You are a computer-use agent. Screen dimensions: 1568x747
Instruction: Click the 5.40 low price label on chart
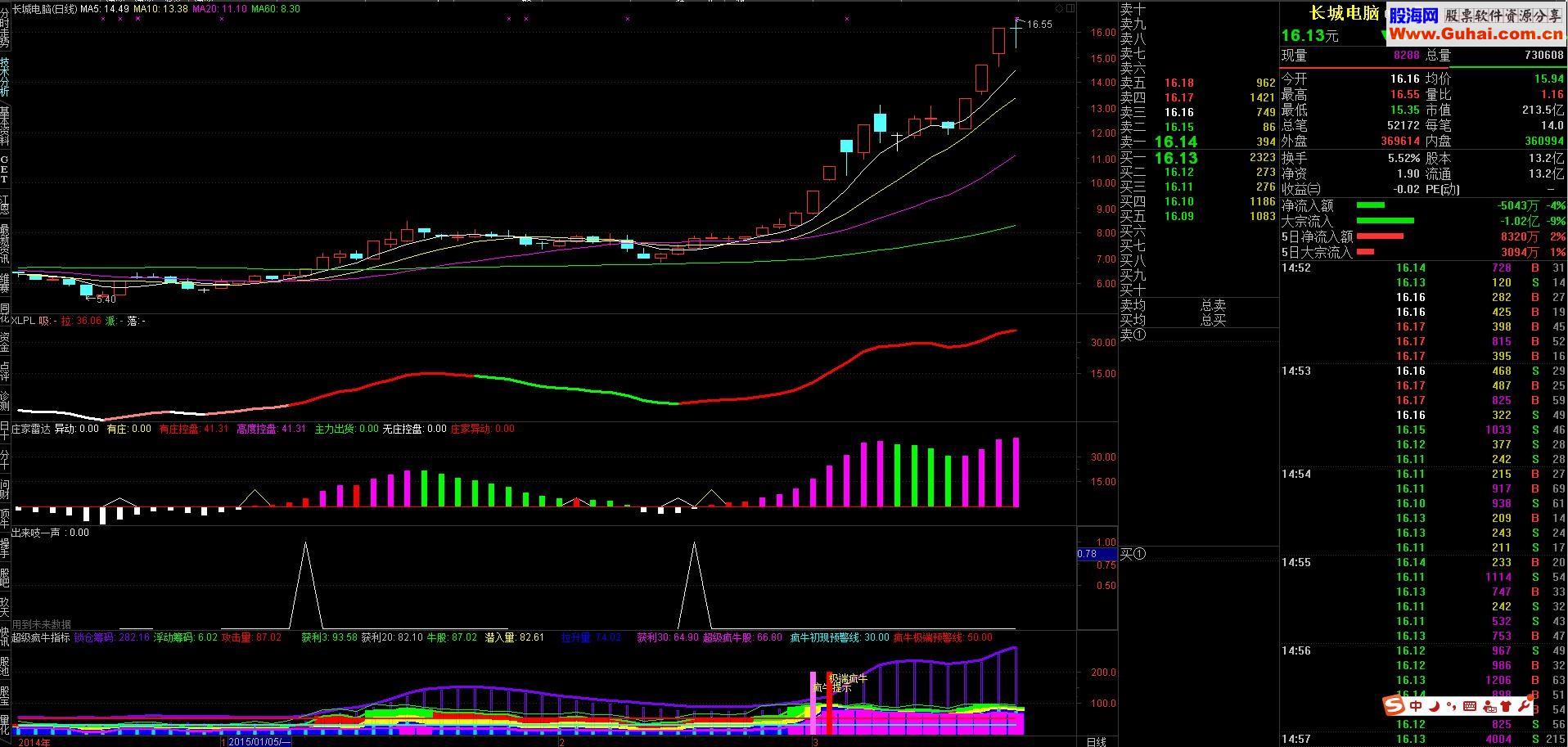(x=106, y=299)
